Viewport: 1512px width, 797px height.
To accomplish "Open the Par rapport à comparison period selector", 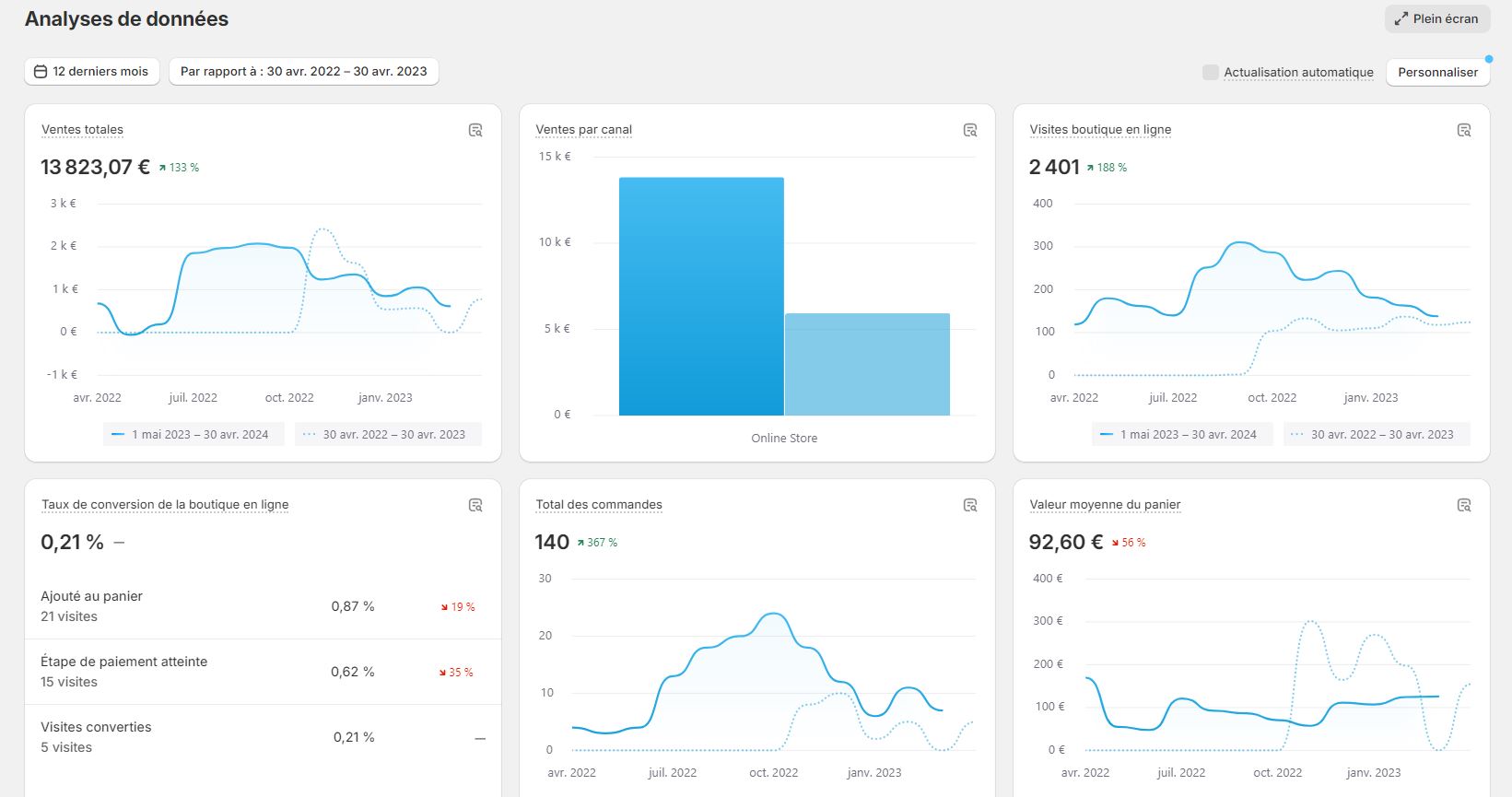I will pos(304,71).
